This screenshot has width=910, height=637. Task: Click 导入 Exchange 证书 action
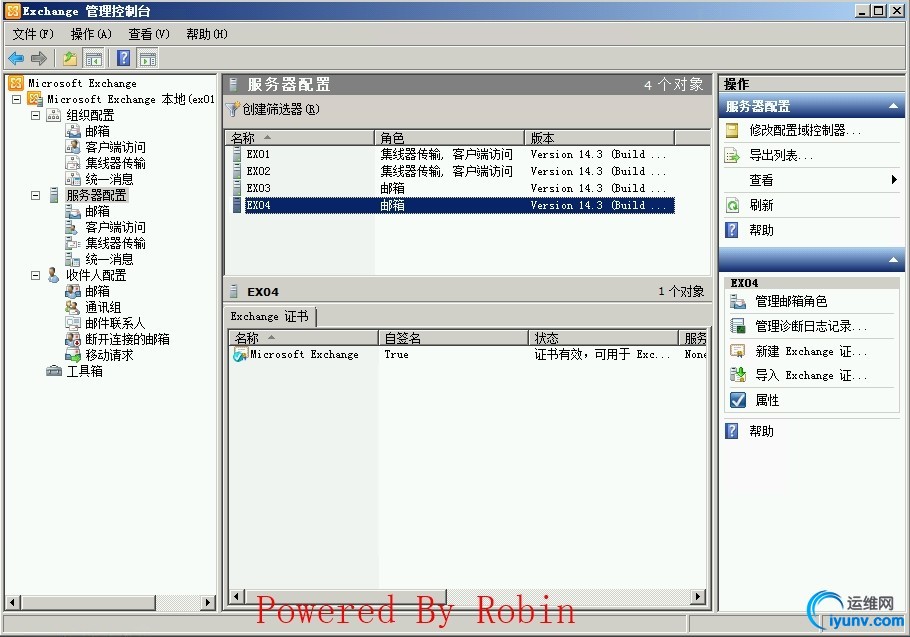[811, 375]
